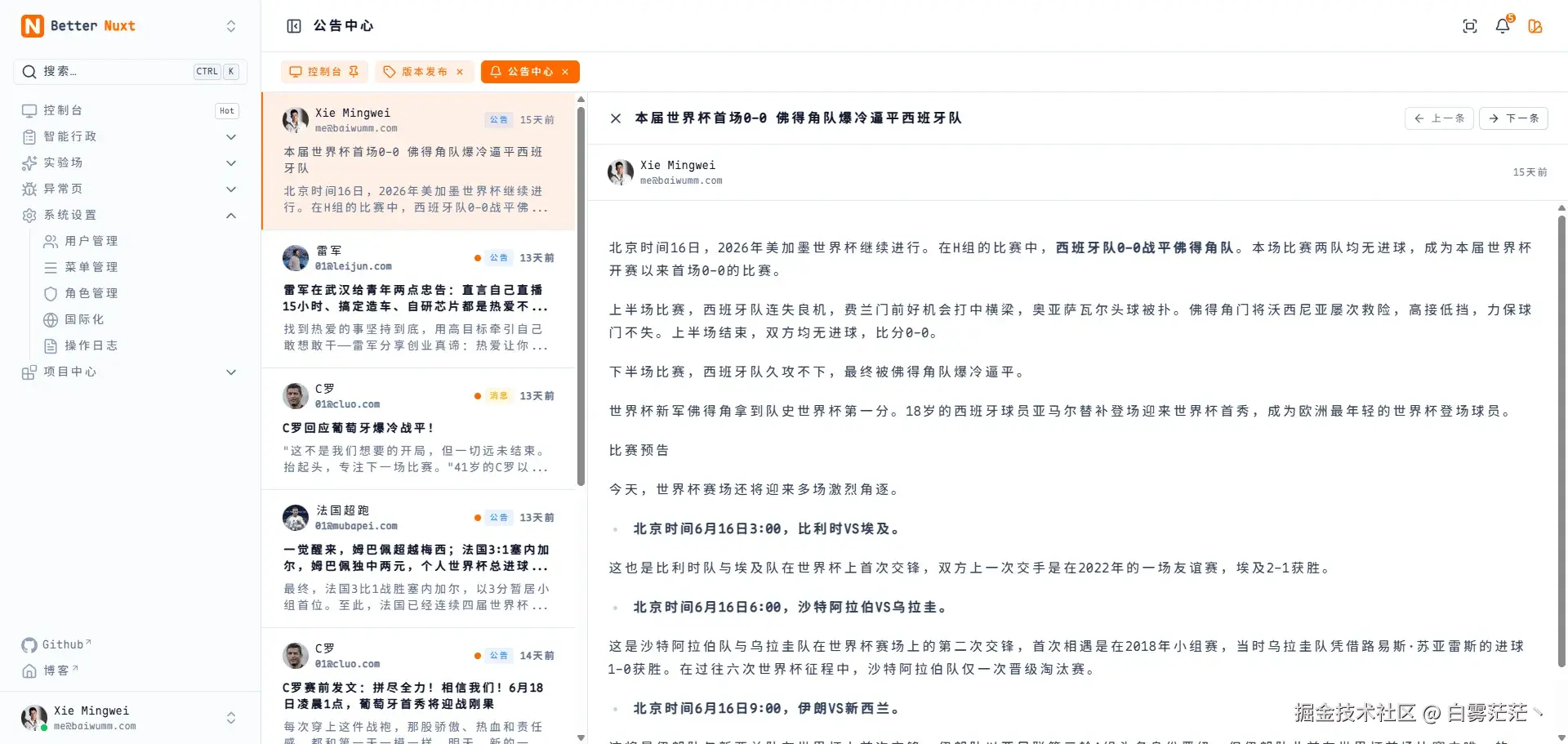Click the 智能行政 clipboard icon
The image size is (1568, 744).
tap(29, 136)
